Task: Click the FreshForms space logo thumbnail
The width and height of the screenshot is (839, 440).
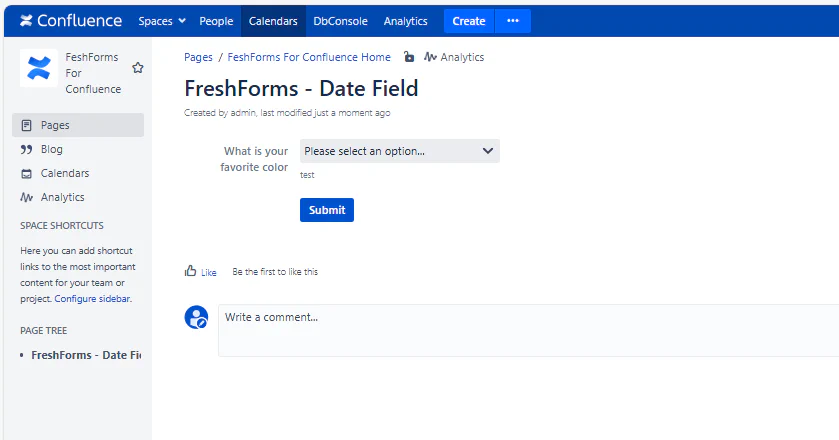Action: tap(38, 68)
